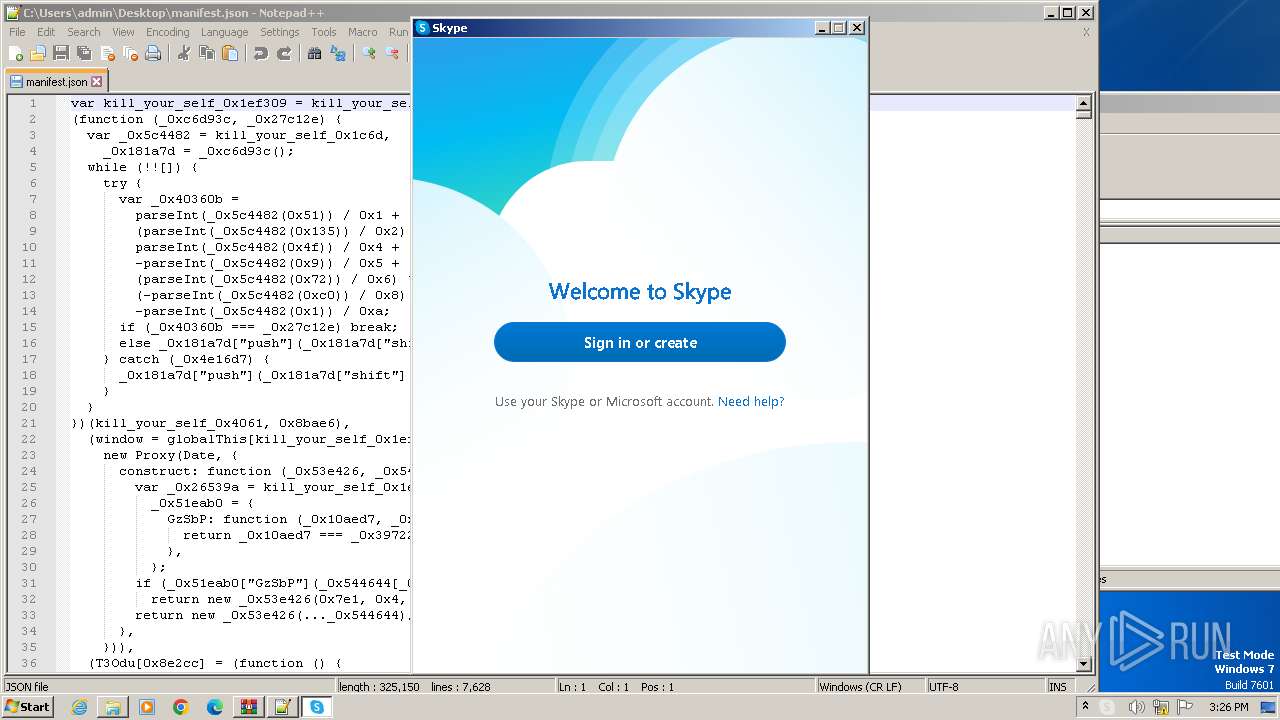This screenshot has height=720, width=1280.
Task: Click the network status tray icon
Action: click(x=1160, y=707)
